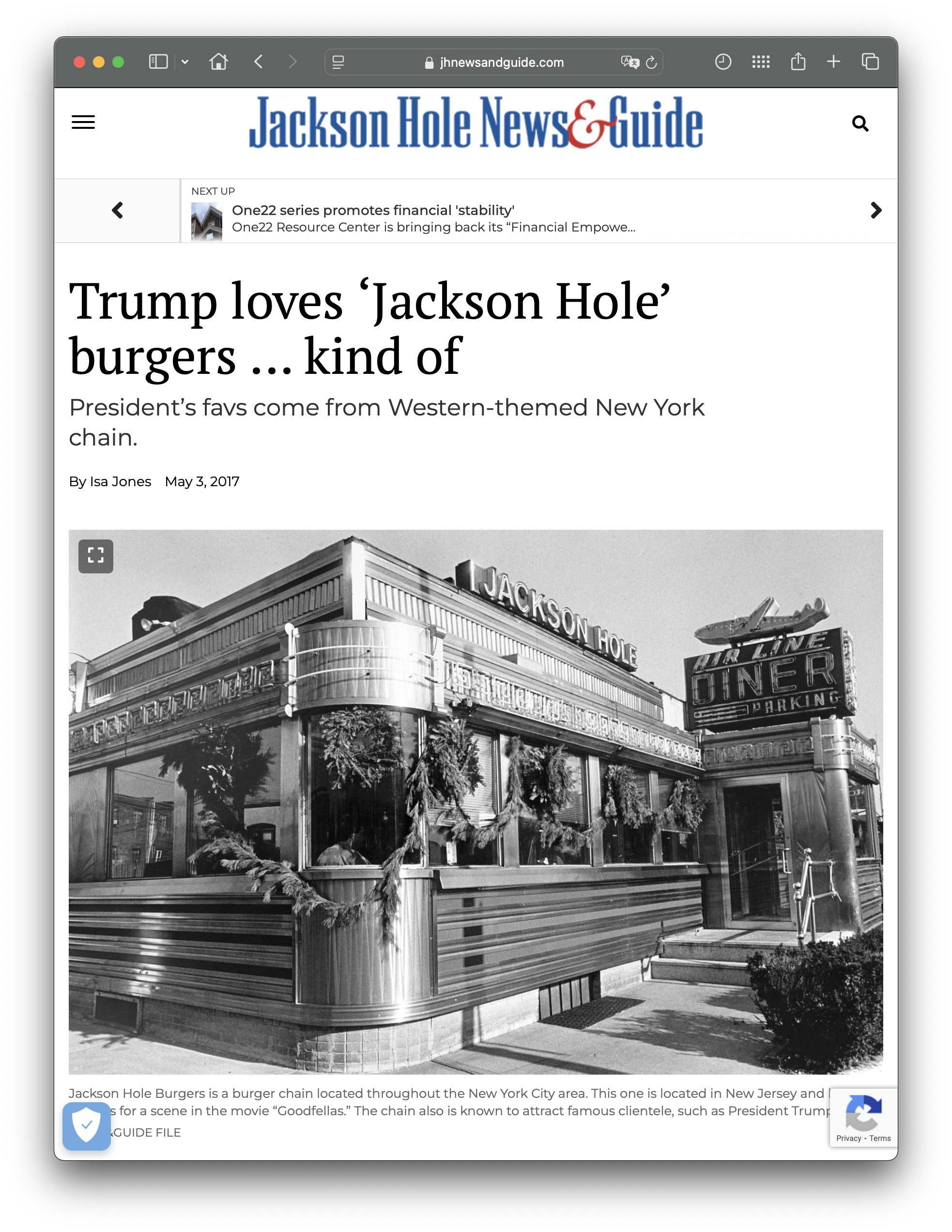The height and width of the screenshot is (1232, 952).
Task: Click the site search magnifier icon
Action: (x=860, y=123)
